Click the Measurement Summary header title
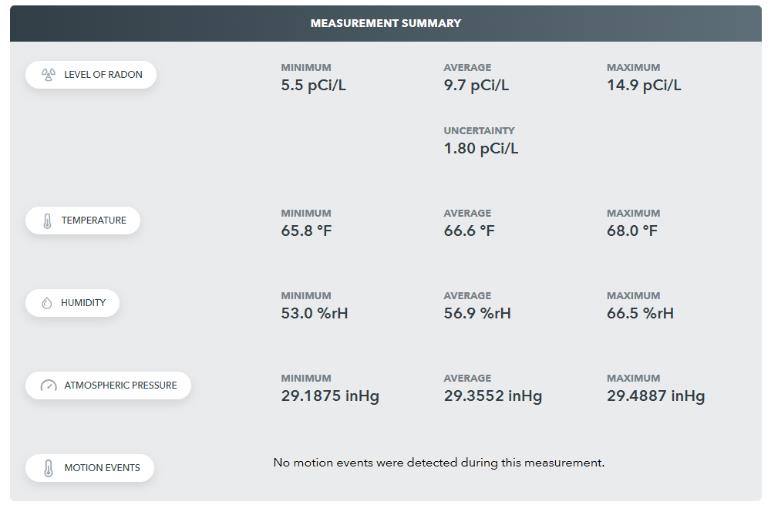Viewport: 771px width, 507px height. 385,23
